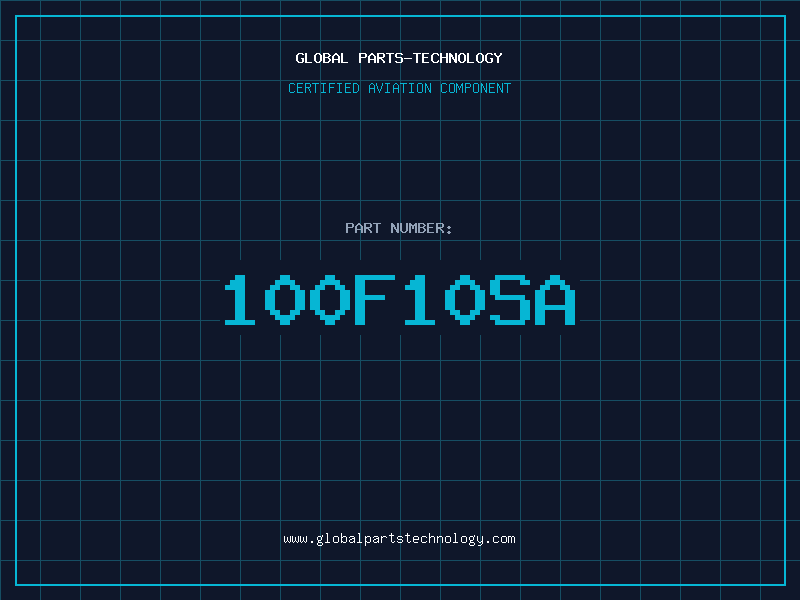Select the CERTIFIED AVIATION COMPONENT subtitle
Screen dimensions: 800x600
399,88
